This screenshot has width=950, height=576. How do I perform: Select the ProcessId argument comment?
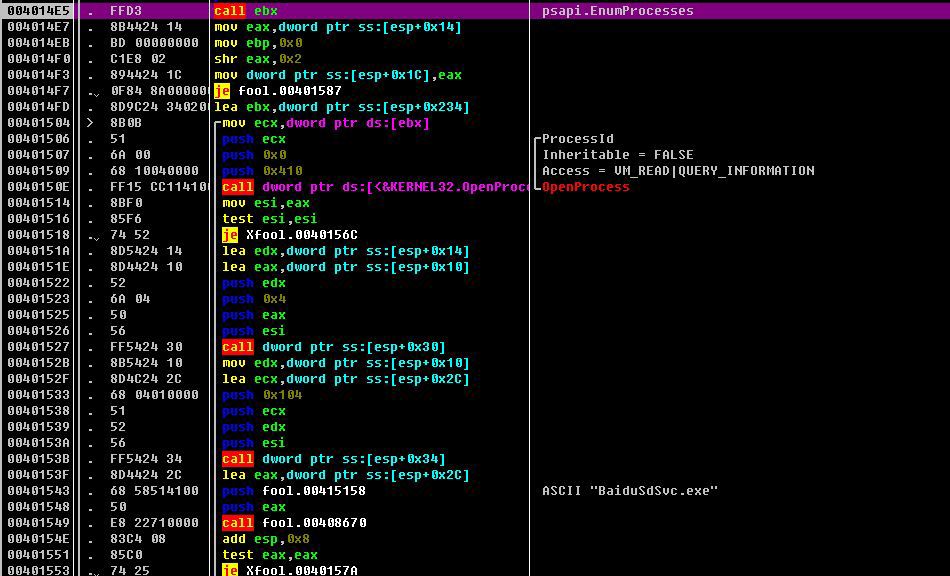tap(577, 139)
